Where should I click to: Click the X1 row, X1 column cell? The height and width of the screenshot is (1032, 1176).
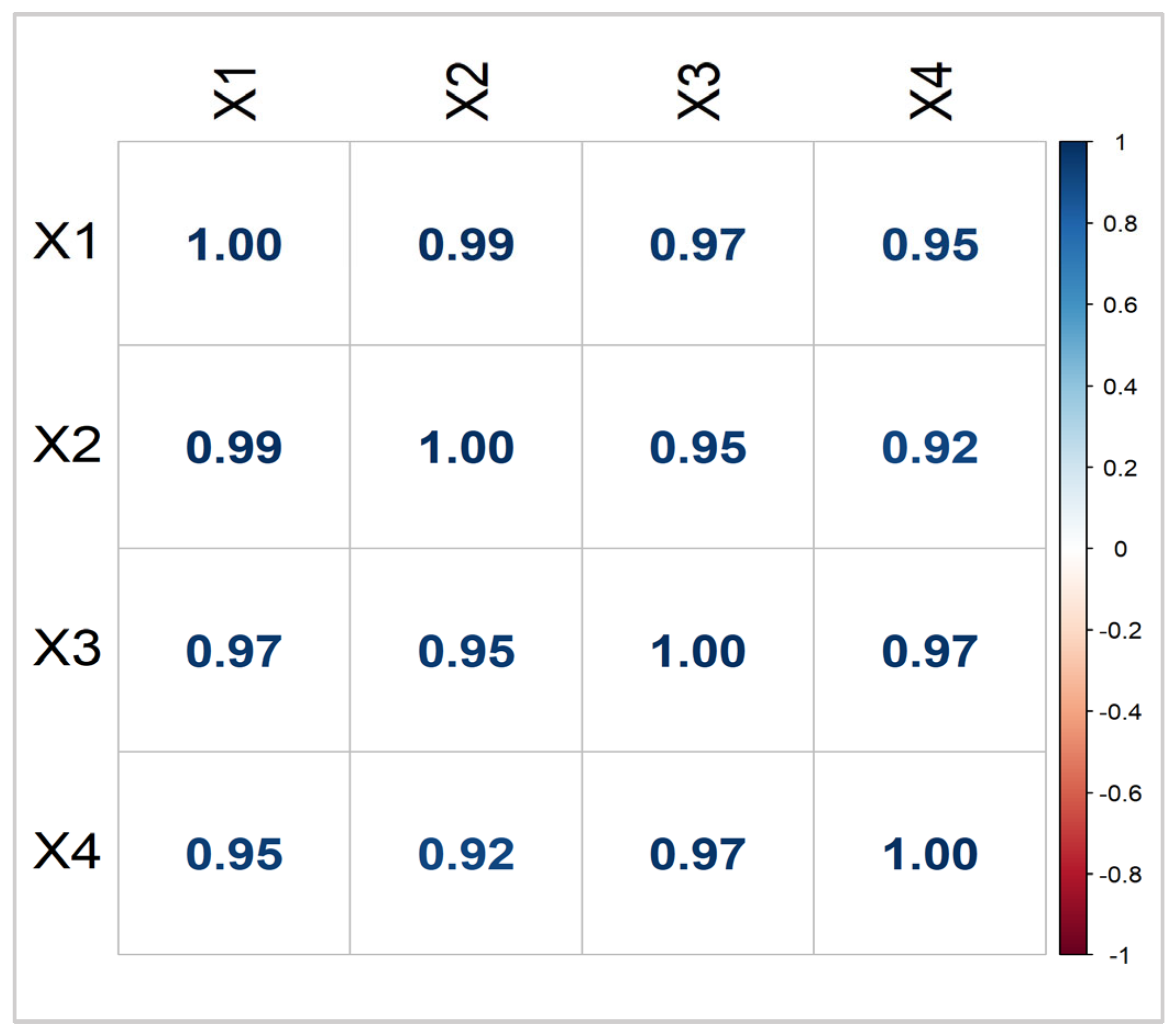pos(234,244)
